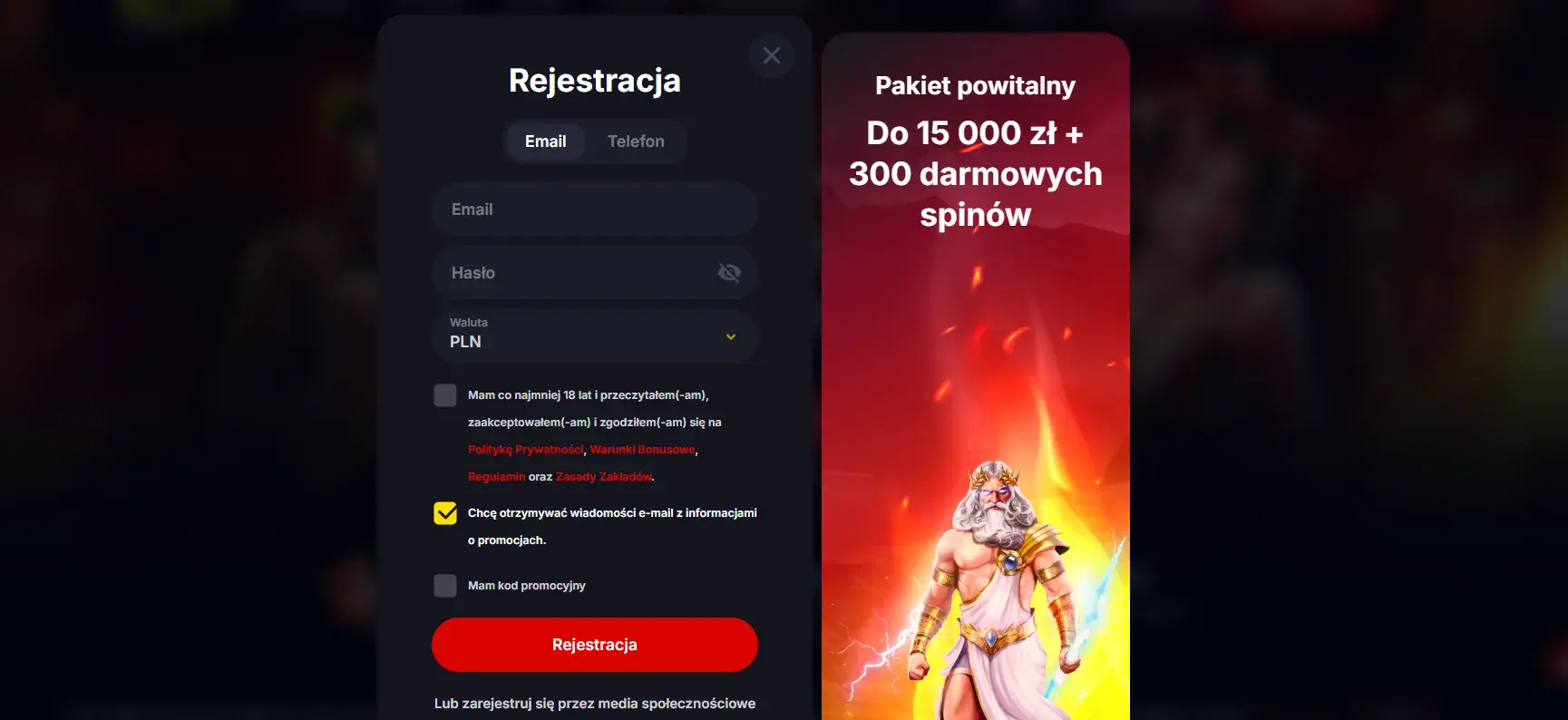Viewport: 1568px width, 720px height.
Task: Open the Politykę Prywatności link
Action: click(526, 450)
